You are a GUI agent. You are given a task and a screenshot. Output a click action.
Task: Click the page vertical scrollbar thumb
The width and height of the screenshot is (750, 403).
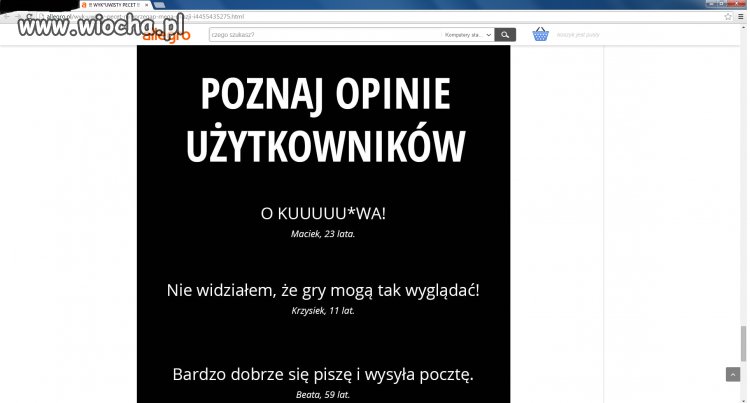(743, 343)
